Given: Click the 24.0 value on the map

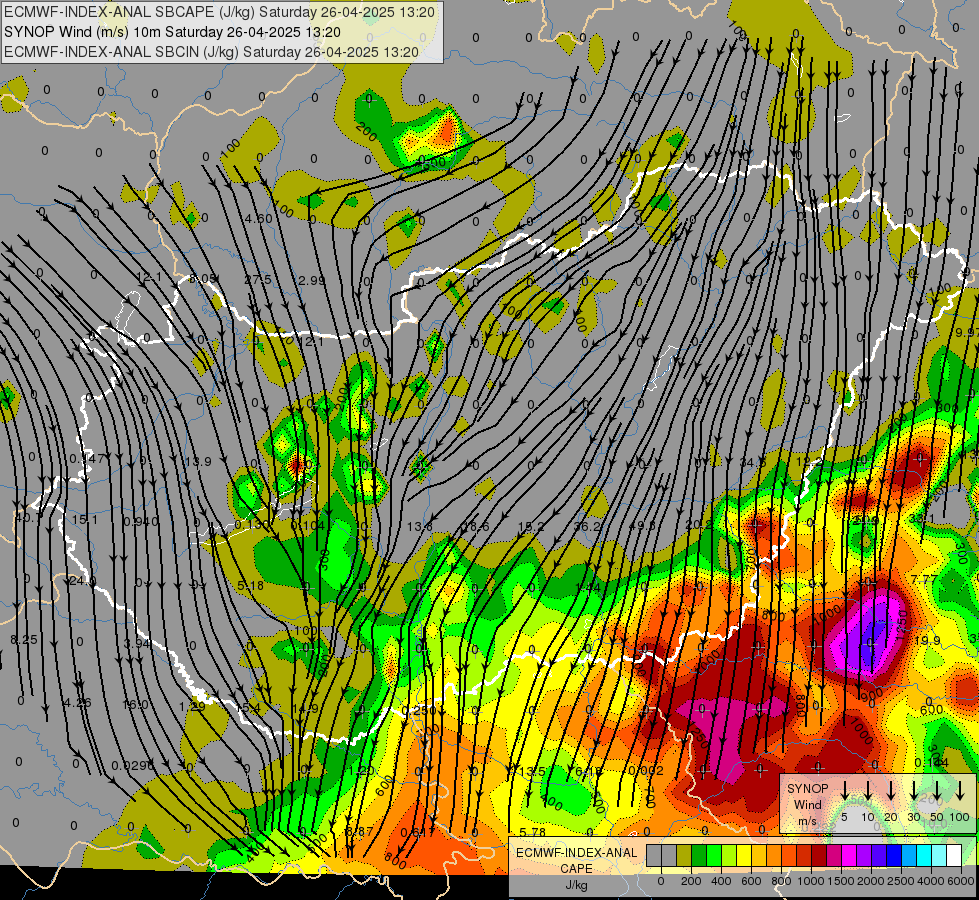Looking at the screenshot, I should (x=82, y=581).
